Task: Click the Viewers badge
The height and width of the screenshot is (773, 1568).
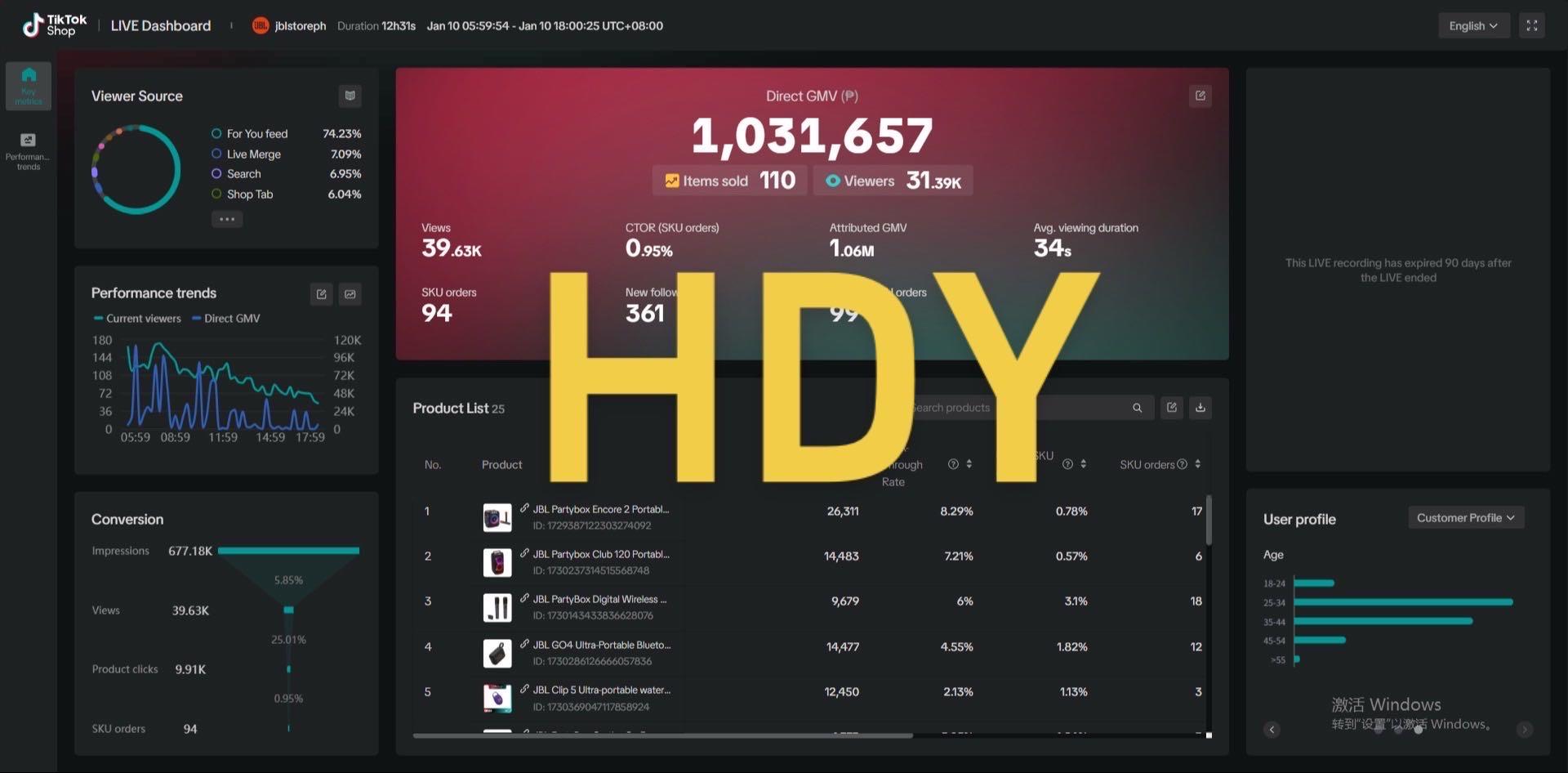Action: [893, 181]
